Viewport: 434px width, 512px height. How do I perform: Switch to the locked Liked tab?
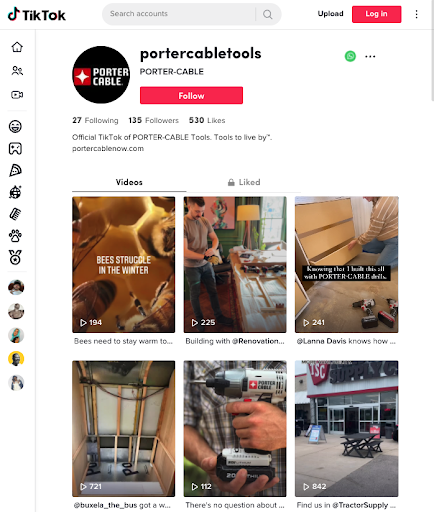[x=244, y=182]
